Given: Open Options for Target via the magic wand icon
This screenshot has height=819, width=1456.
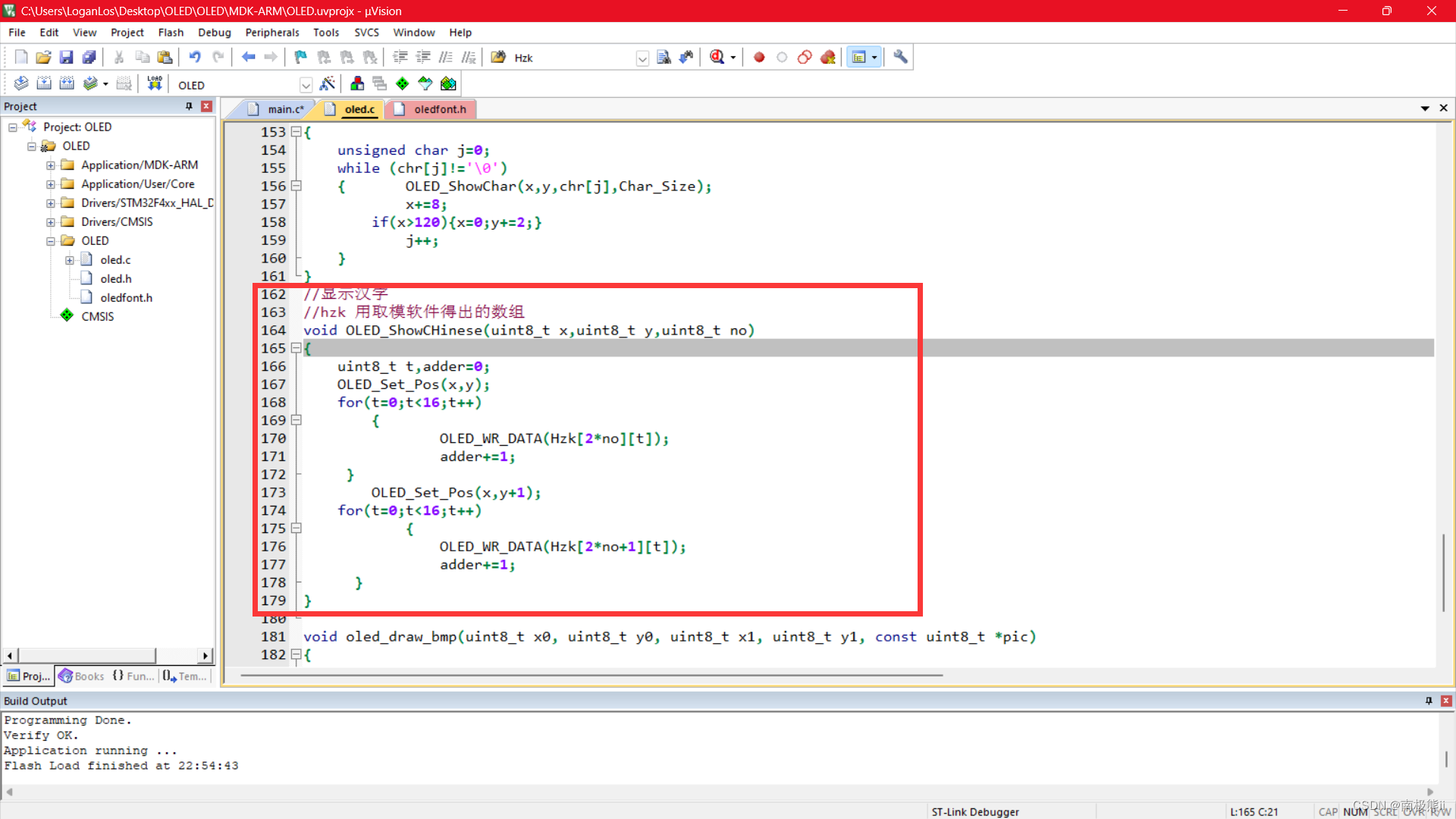Looking at the screenshot, I should [328, 83].
